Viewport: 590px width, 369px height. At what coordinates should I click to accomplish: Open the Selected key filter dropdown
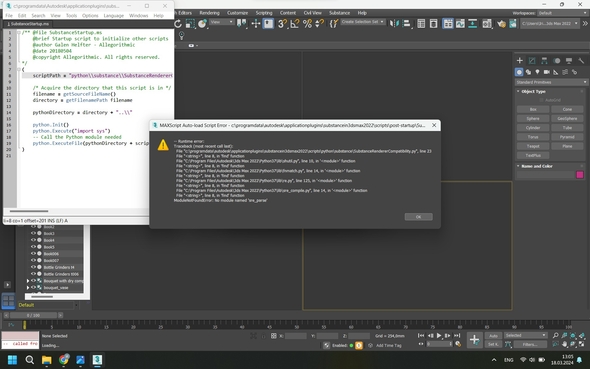(526, 335)
